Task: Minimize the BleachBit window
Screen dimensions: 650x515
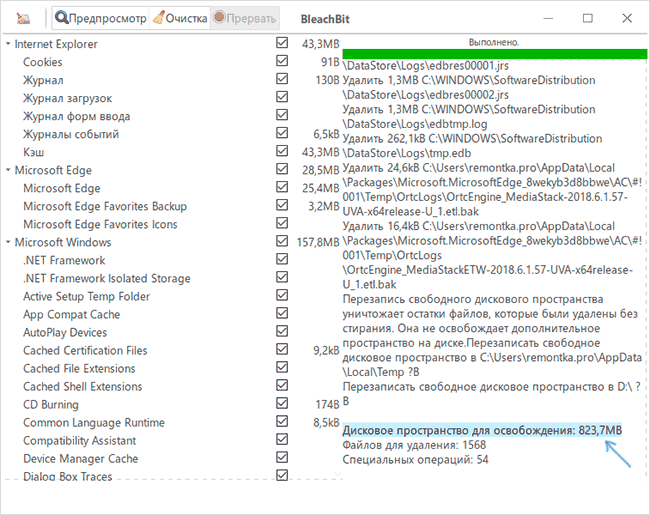Action: (548, 18)
